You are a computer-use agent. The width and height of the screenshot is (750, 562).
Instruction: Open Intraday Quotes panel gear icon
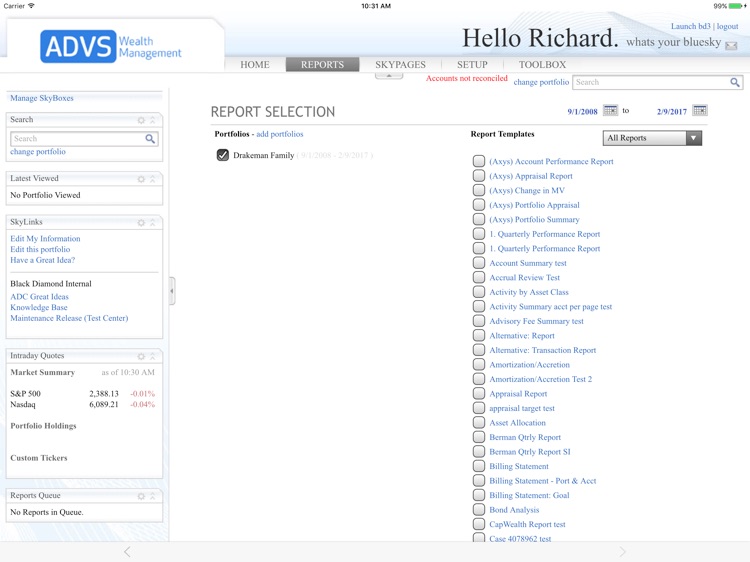pyautogui.click(x=141, y=356)
